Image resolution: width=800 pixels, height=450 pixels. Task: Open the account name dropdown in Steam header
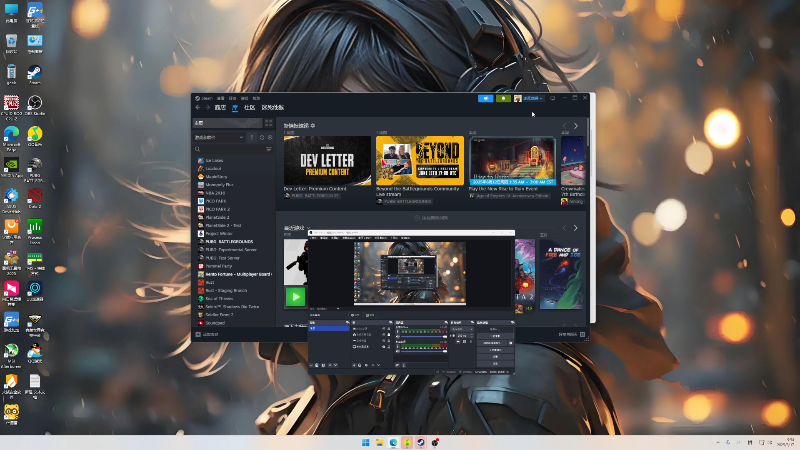coord(533,98)
